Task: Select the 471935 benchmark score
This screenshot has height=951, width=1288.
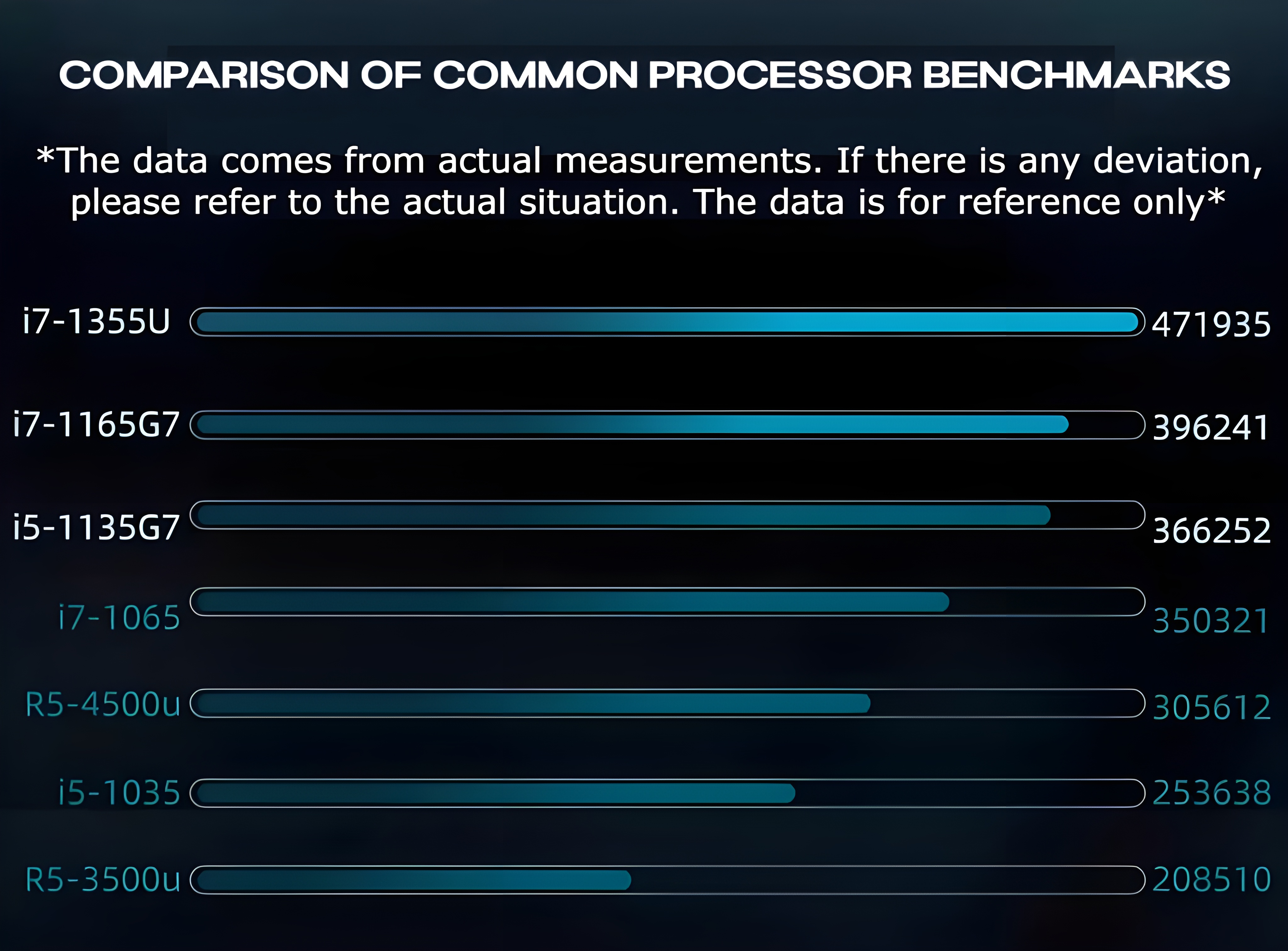Action: (1211, 324)
